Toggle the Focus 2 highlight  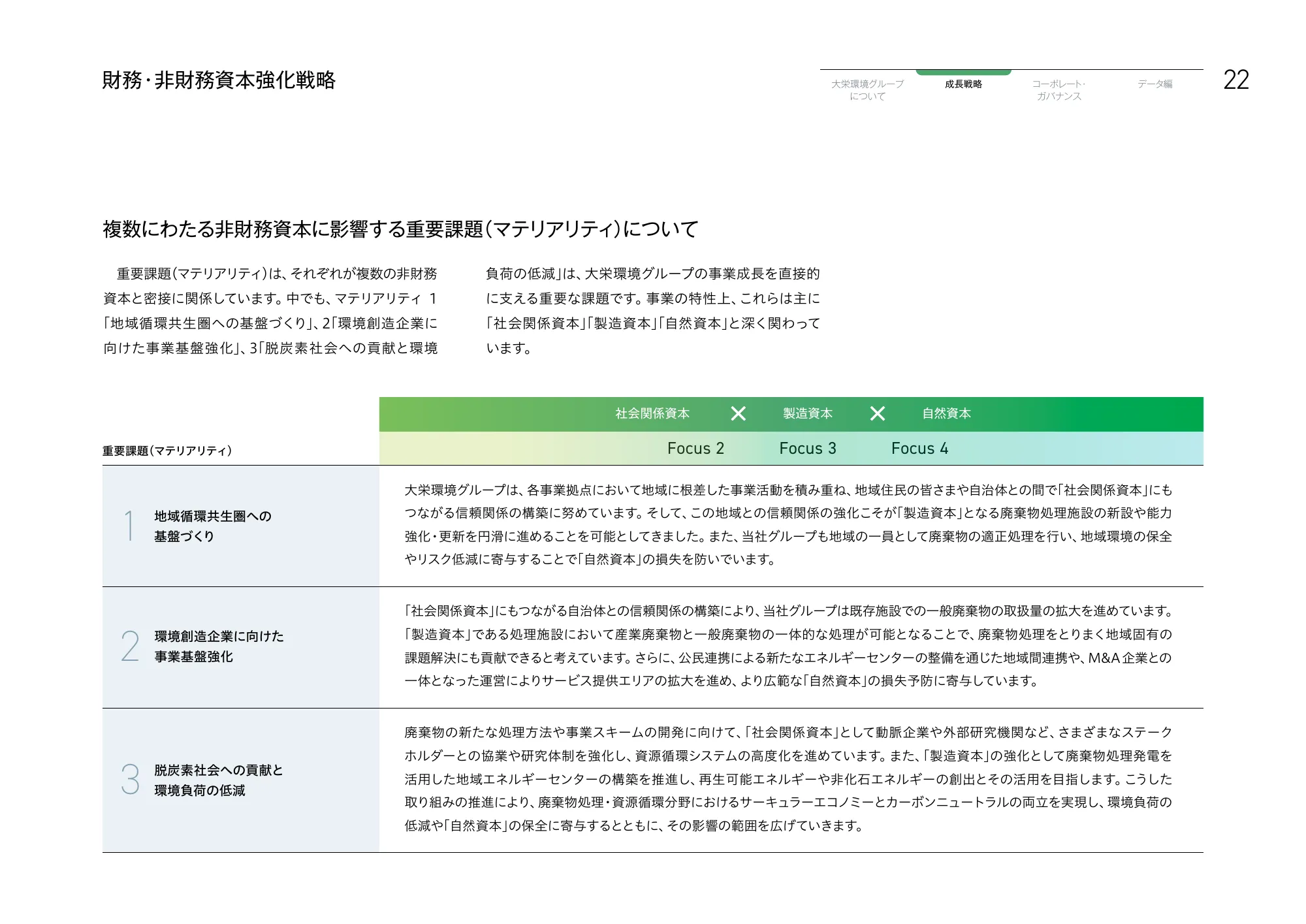click(695, 448)
